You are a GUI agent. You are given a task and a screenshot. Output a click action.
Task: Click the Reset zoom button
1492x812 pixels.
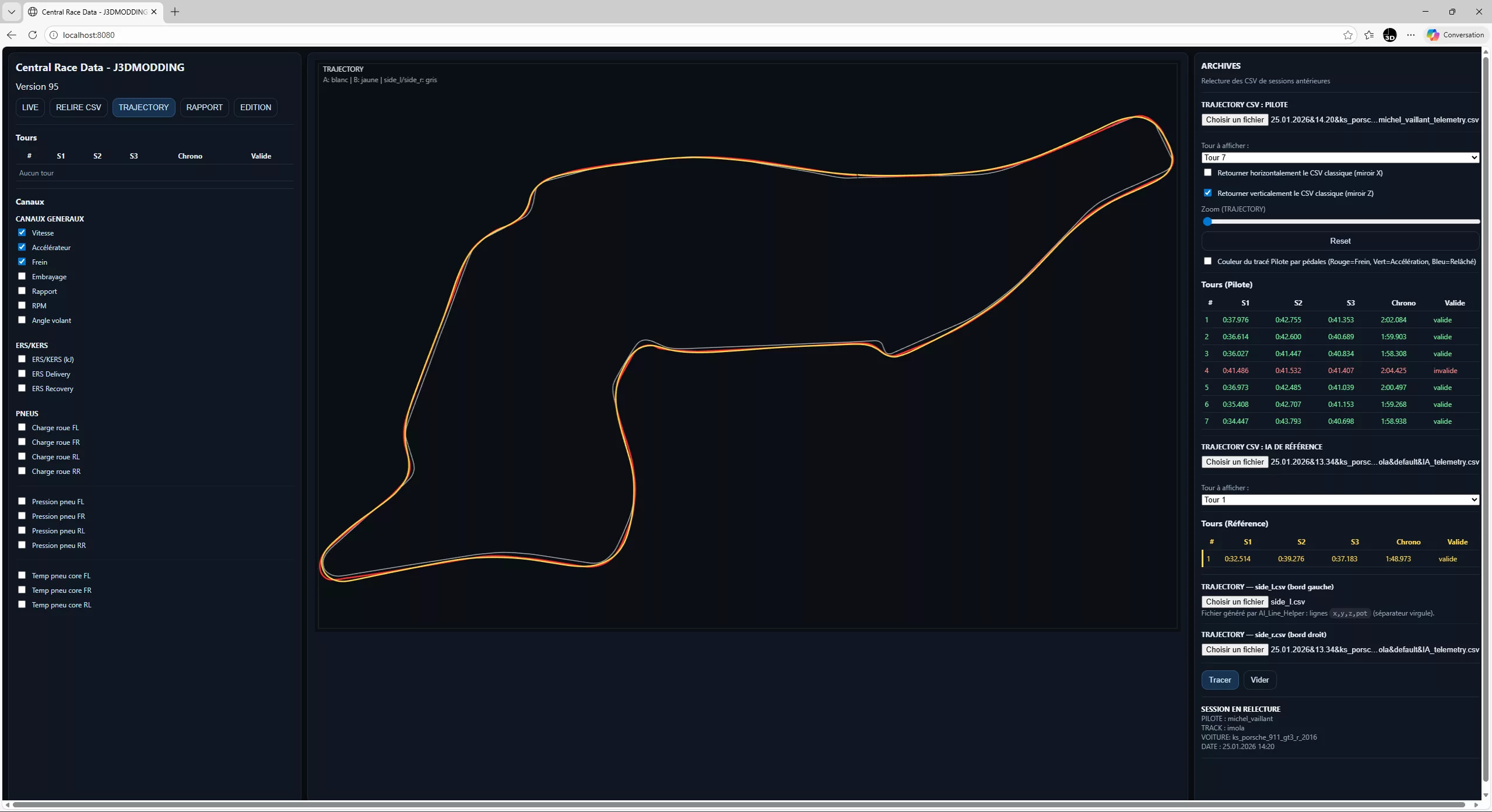tap(1340, 241)
